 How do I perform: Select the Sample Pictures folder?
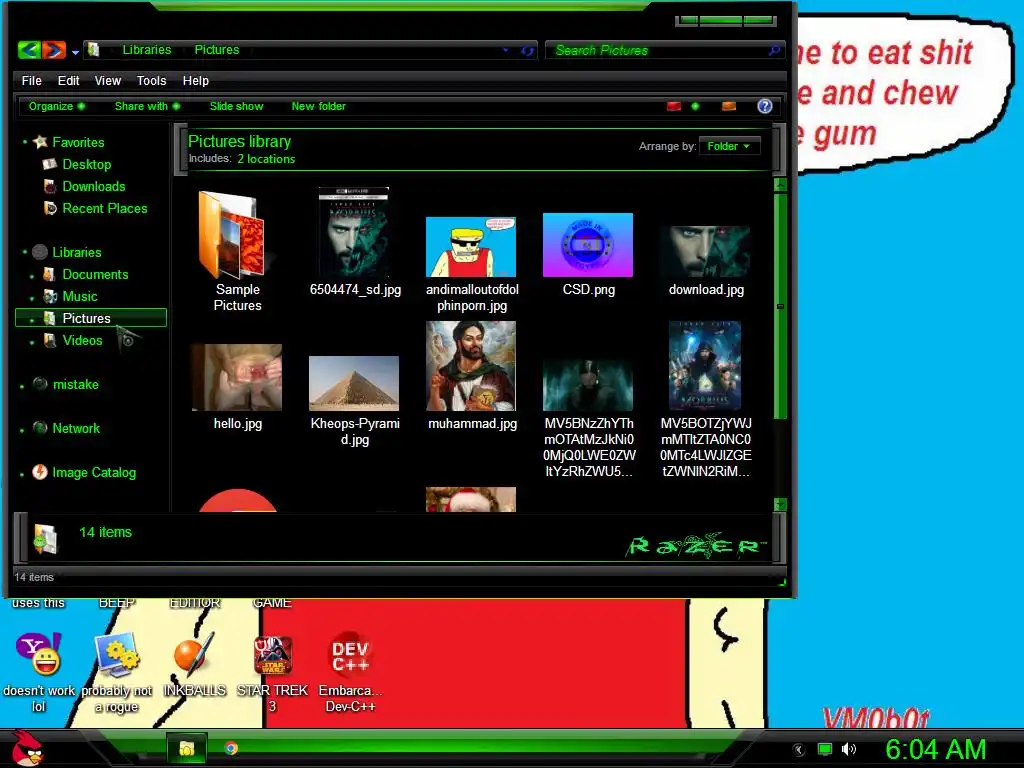tap(237, 251)
